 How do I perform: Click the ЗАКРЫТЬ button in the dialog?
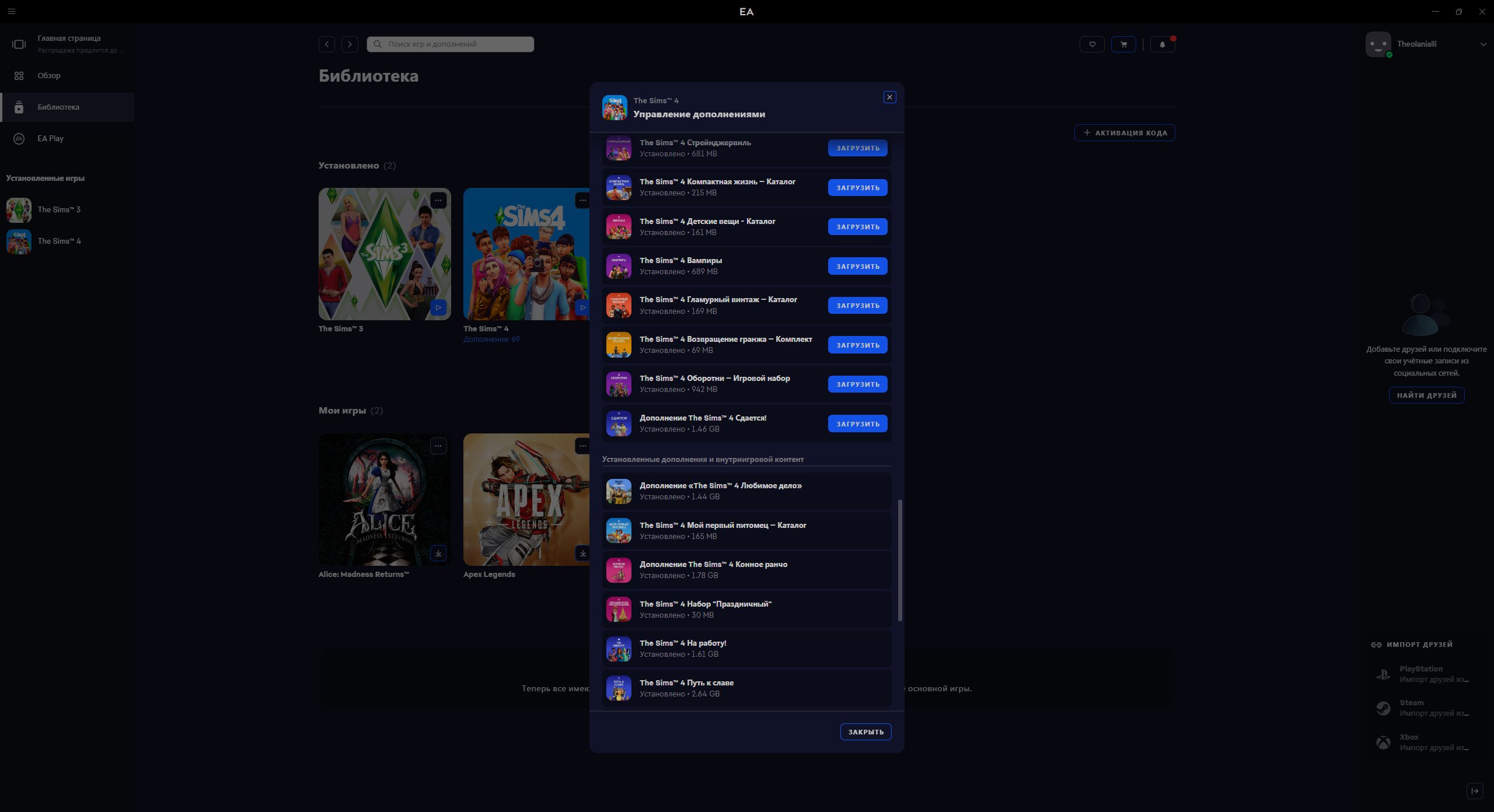coord(865,731)
